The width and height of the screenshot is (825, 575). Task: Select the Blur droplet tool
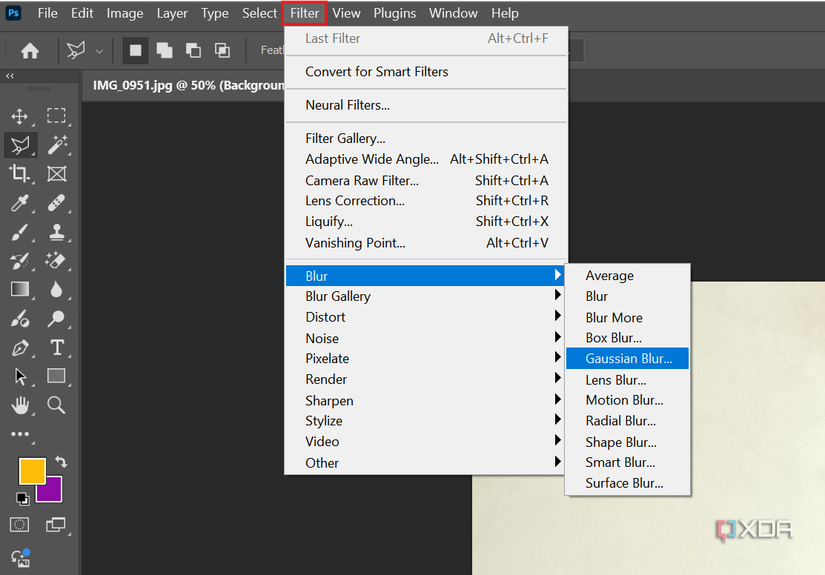pos(56,289)
